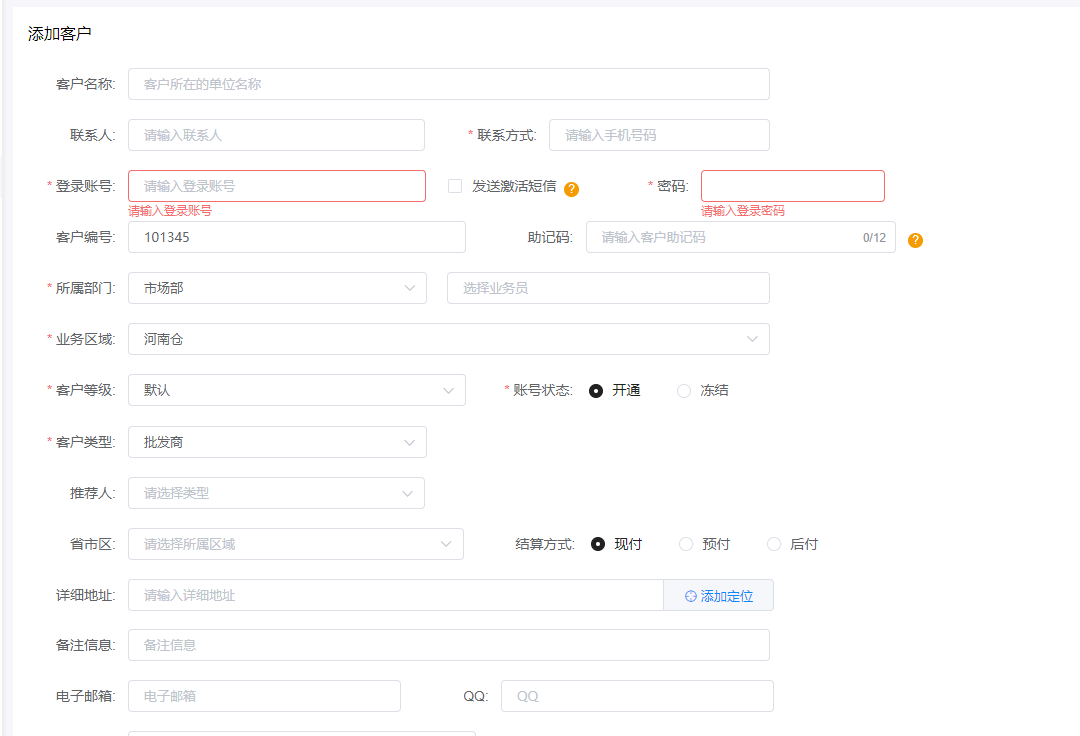Expand the 业务区域 dropdown showing 河南仓
1080x736 pixels.
(448, 339)
